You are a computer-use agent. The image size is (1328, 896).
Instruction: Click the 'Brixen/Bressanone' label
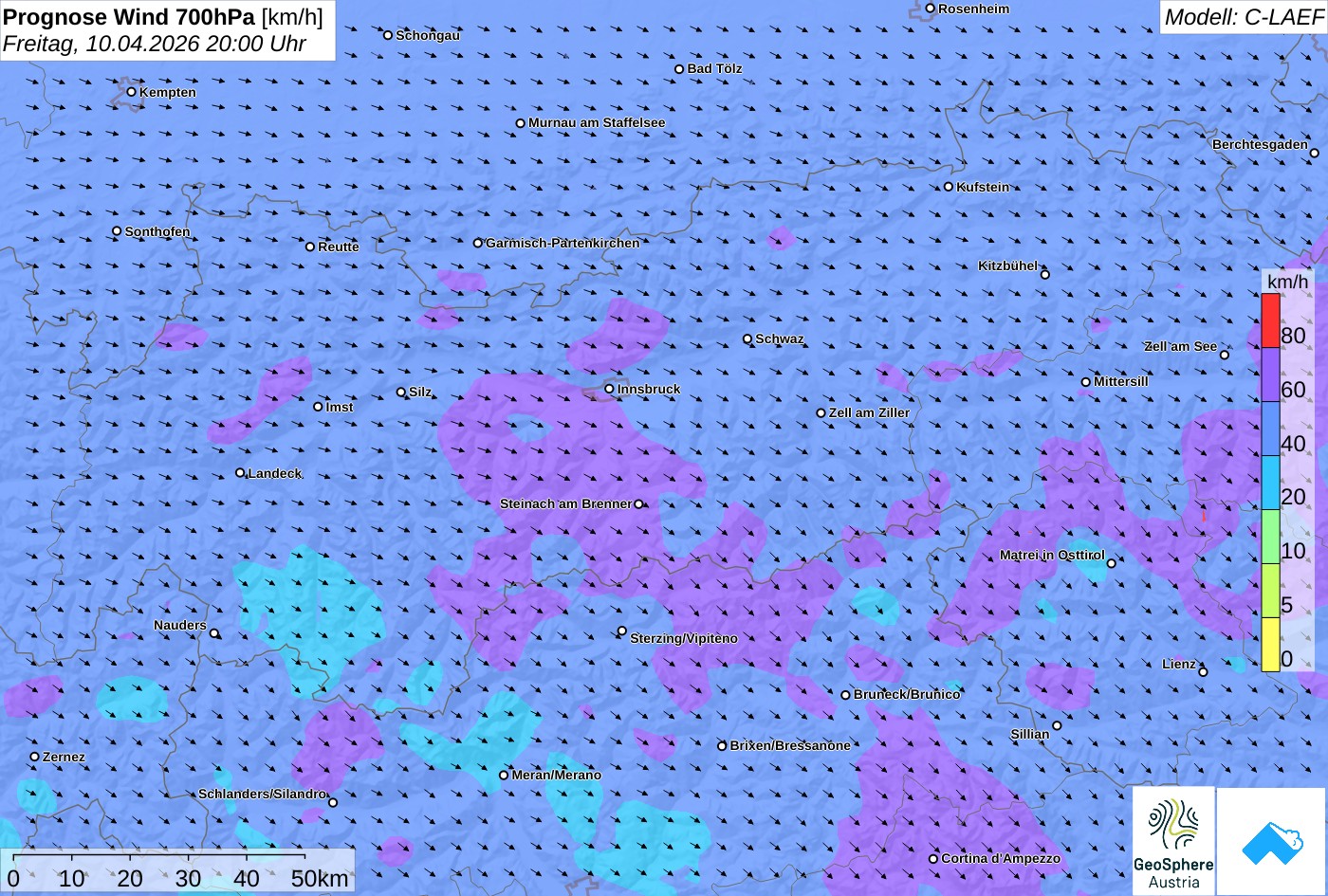790,745
